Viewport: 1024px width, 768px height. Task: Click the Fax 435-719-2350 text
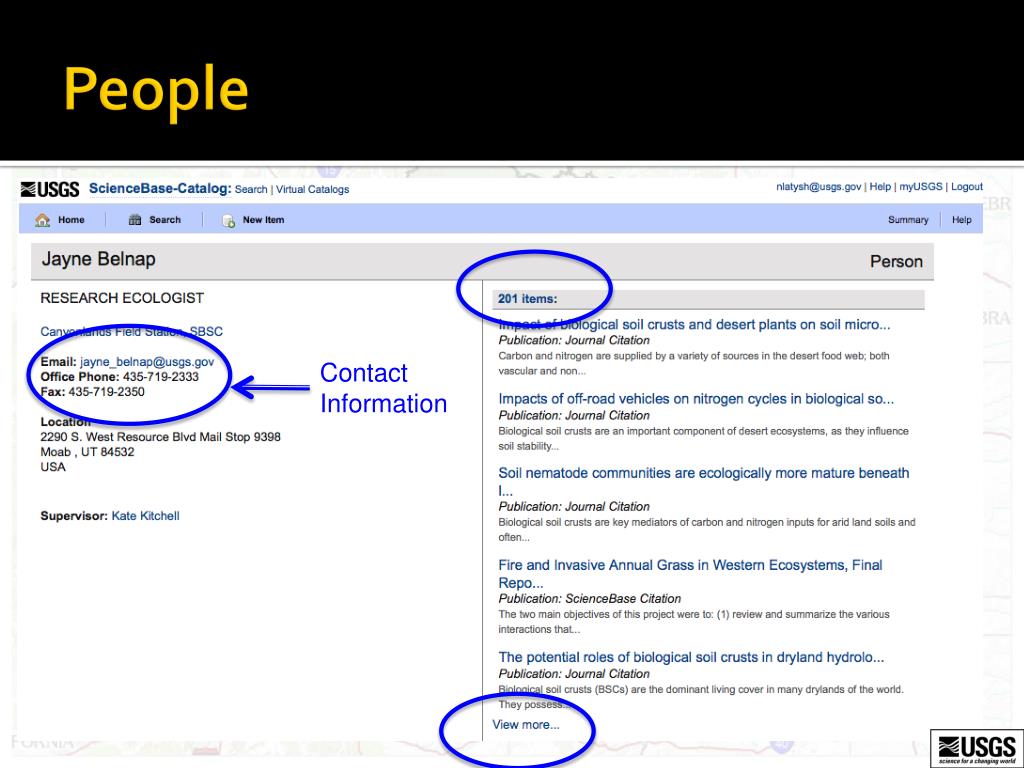tap(93, 392)
